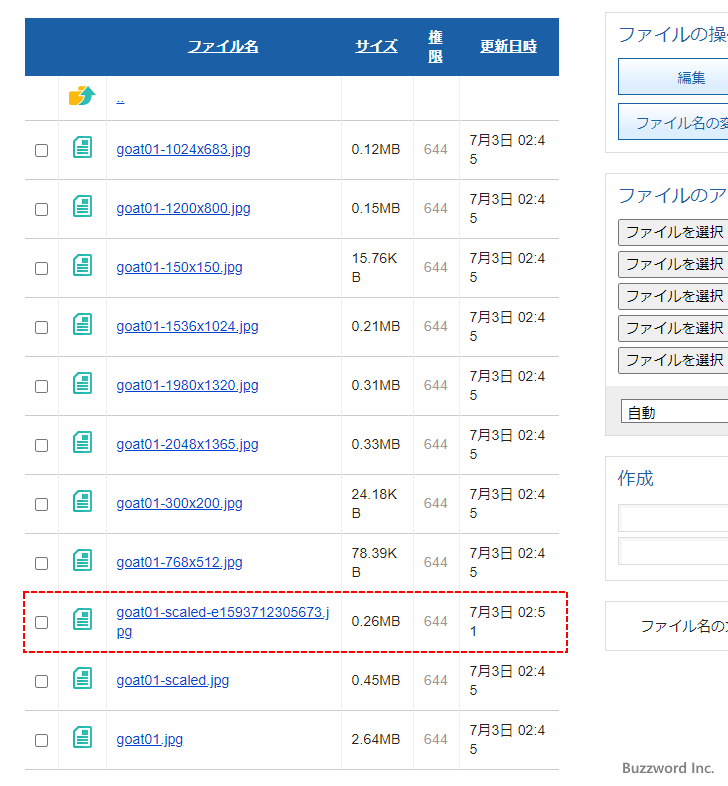Click file icon beside goat01-1024x683.jpg

coord(82,149)
